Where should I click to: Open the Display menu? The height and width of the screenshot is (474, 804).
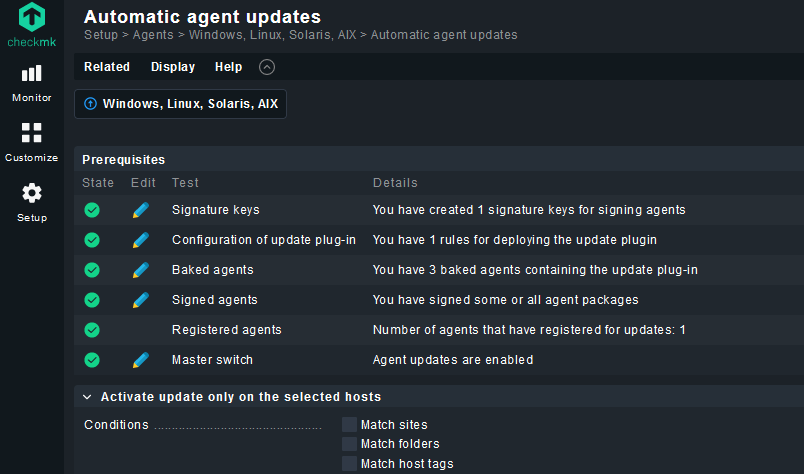tap(173, 67)
